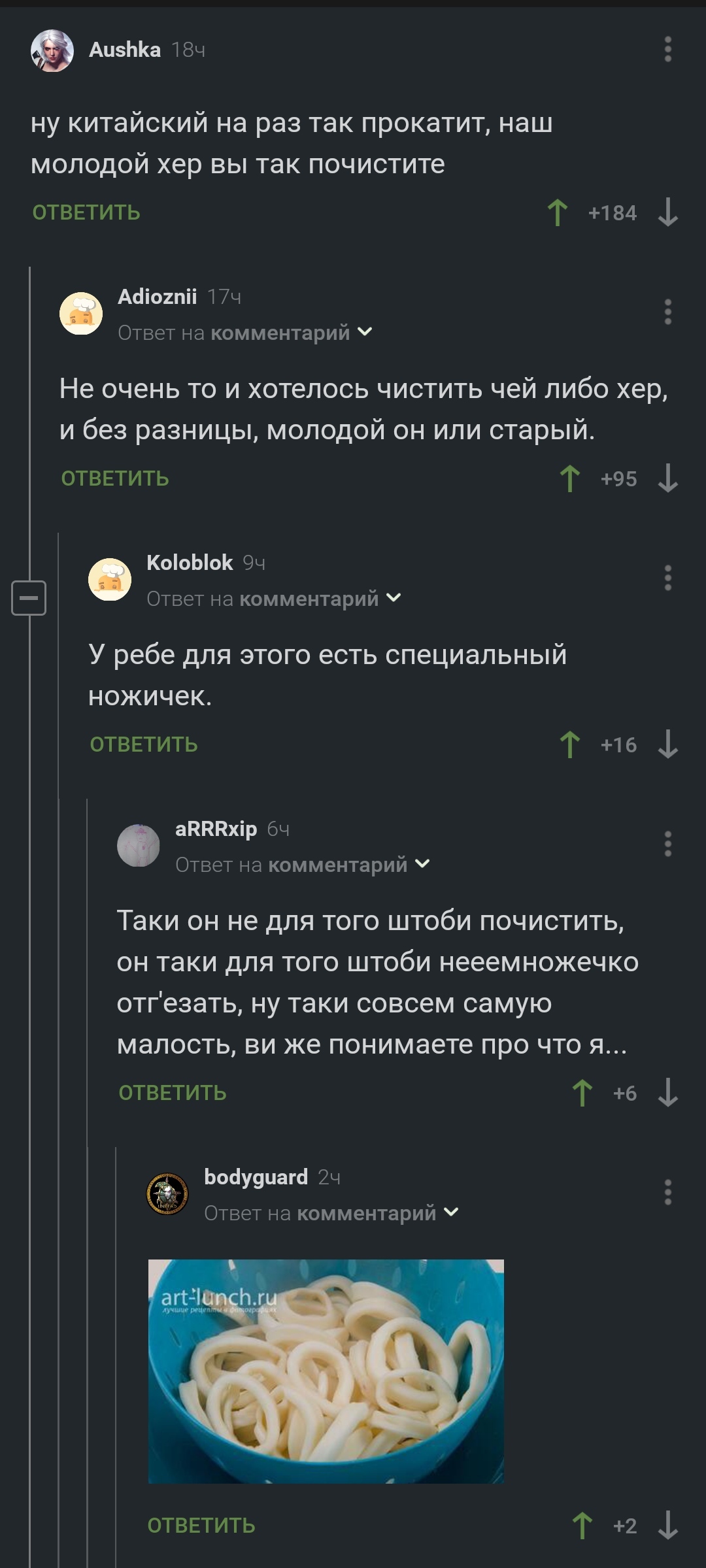Tap bodyguard's avatar picture
Viewport: 706px width, 1568px height.
pos(167,1194)
